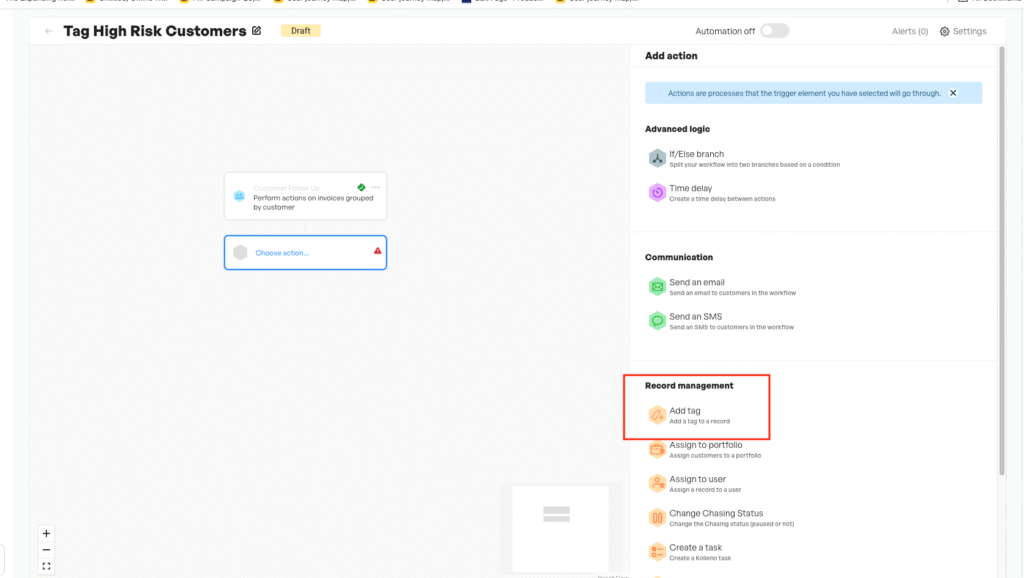Select the Add tag action icon
The height and width of the screenshot is (578, 1024).
click(657, 415)
